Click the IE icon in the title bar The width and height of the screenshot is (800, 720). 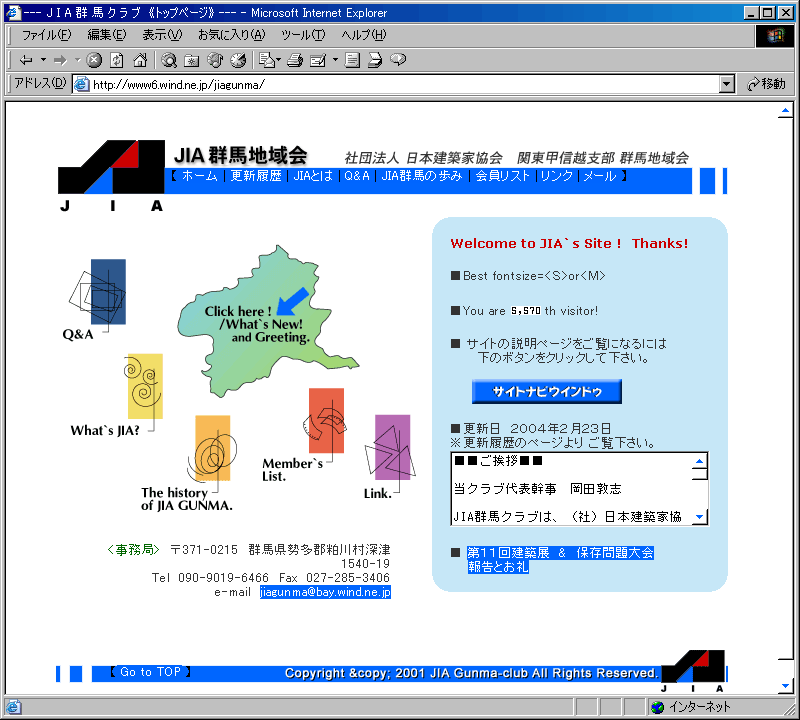pyautogui.click(x=13, y=12)
